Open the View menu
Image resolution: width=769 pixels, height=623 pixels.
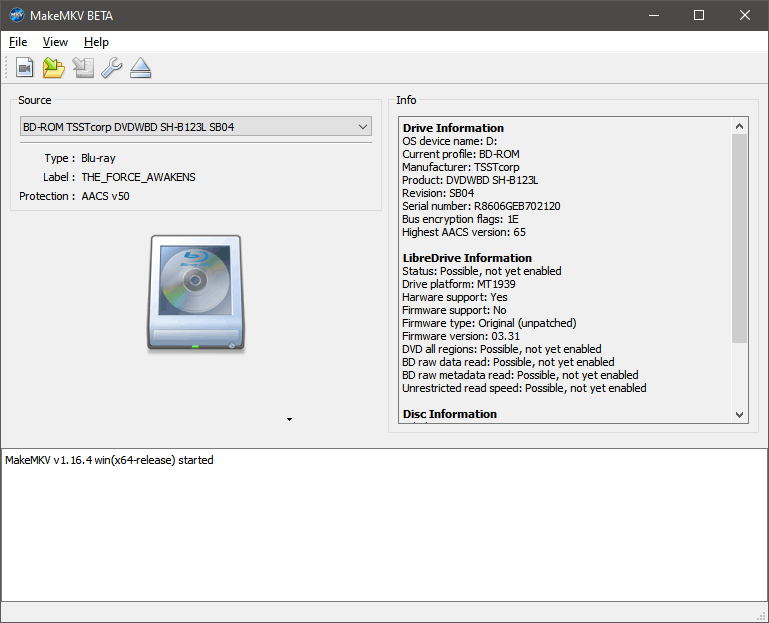tap(55, 42)
